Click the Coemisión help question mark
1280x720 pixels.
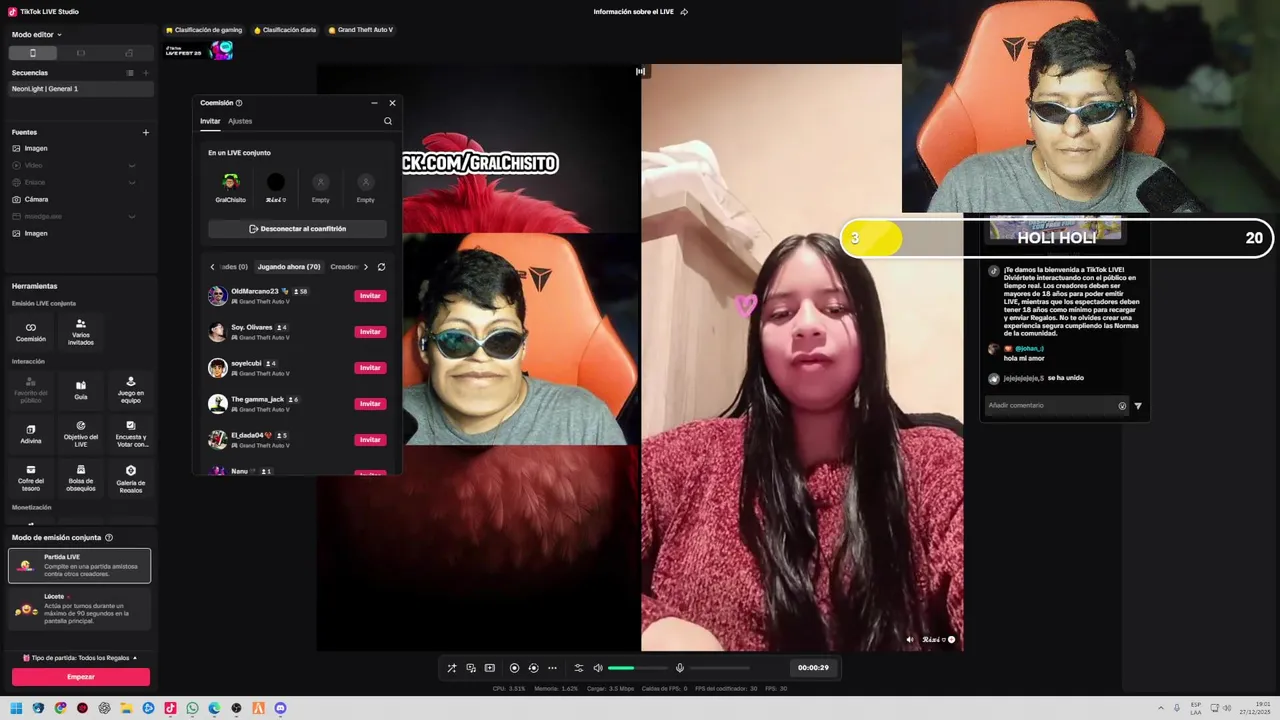click(239, 103)
